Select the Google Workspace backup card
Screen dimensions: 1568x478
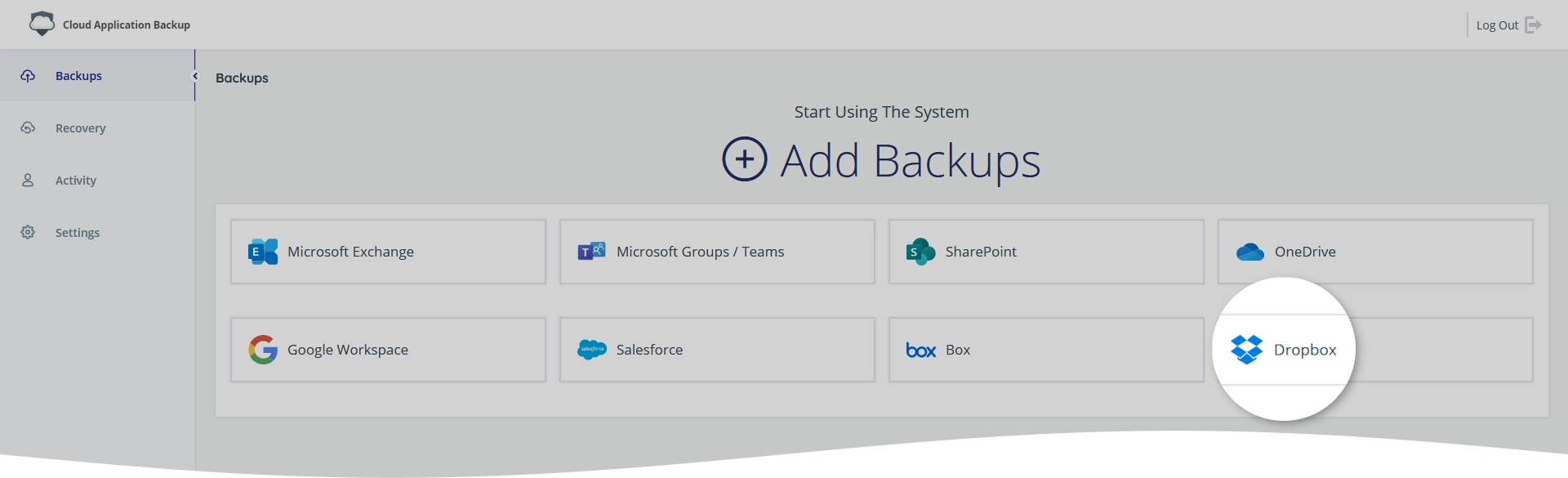click(388, 350)
